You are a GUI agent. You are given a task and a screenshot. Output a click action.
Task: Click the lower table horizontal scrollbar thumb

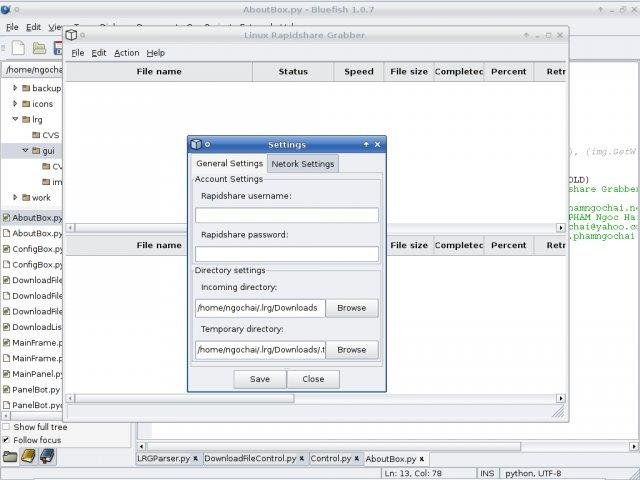(x=184, y=398)
